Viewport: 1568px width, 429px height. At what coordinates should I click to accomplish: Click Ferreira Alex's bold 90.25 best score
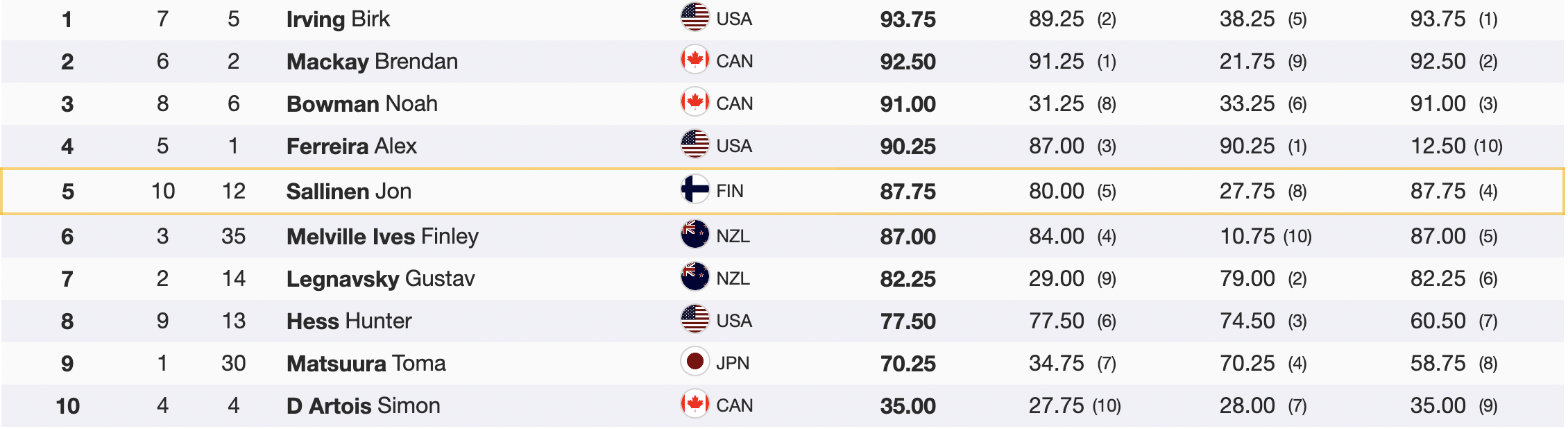907,146
